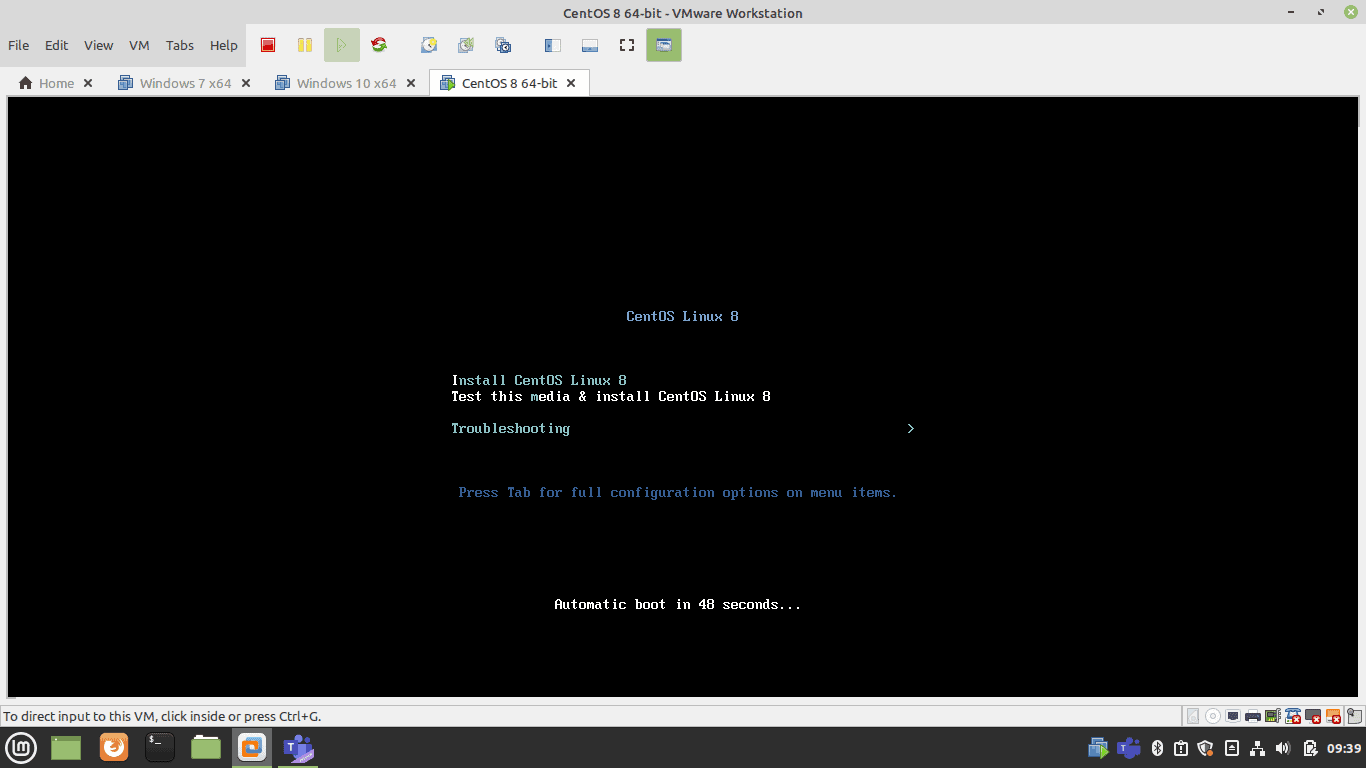
Task: Open the Linux Mint start menu
Action: [x=21, y=747]
